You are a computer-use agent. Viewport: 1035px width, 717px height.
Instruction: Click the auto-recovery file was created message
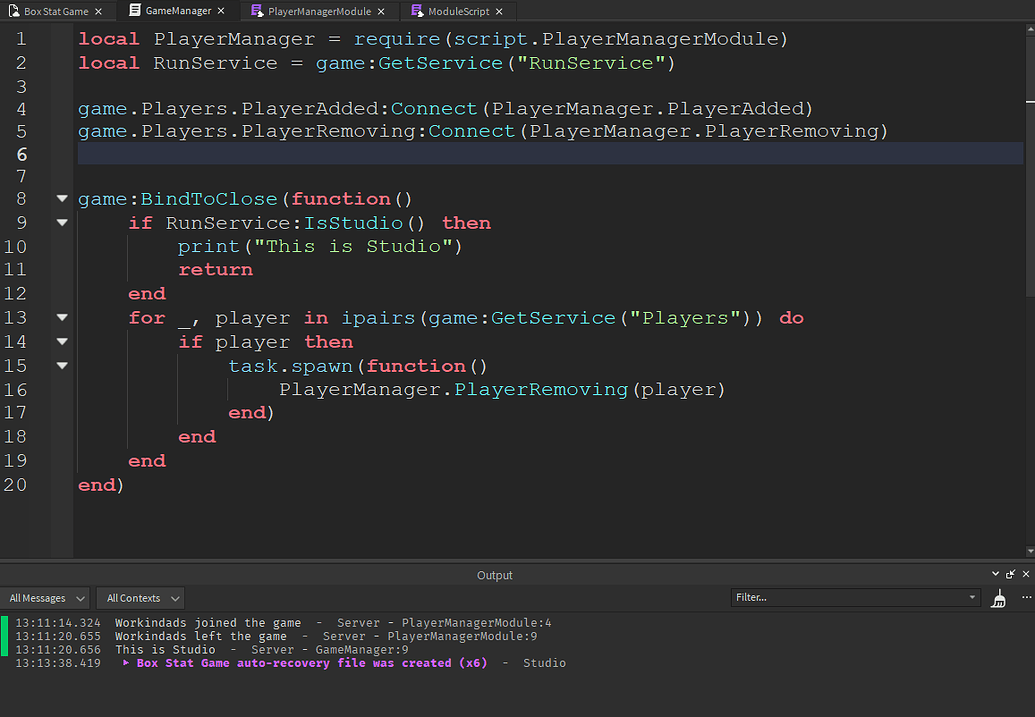coord(312,663)
